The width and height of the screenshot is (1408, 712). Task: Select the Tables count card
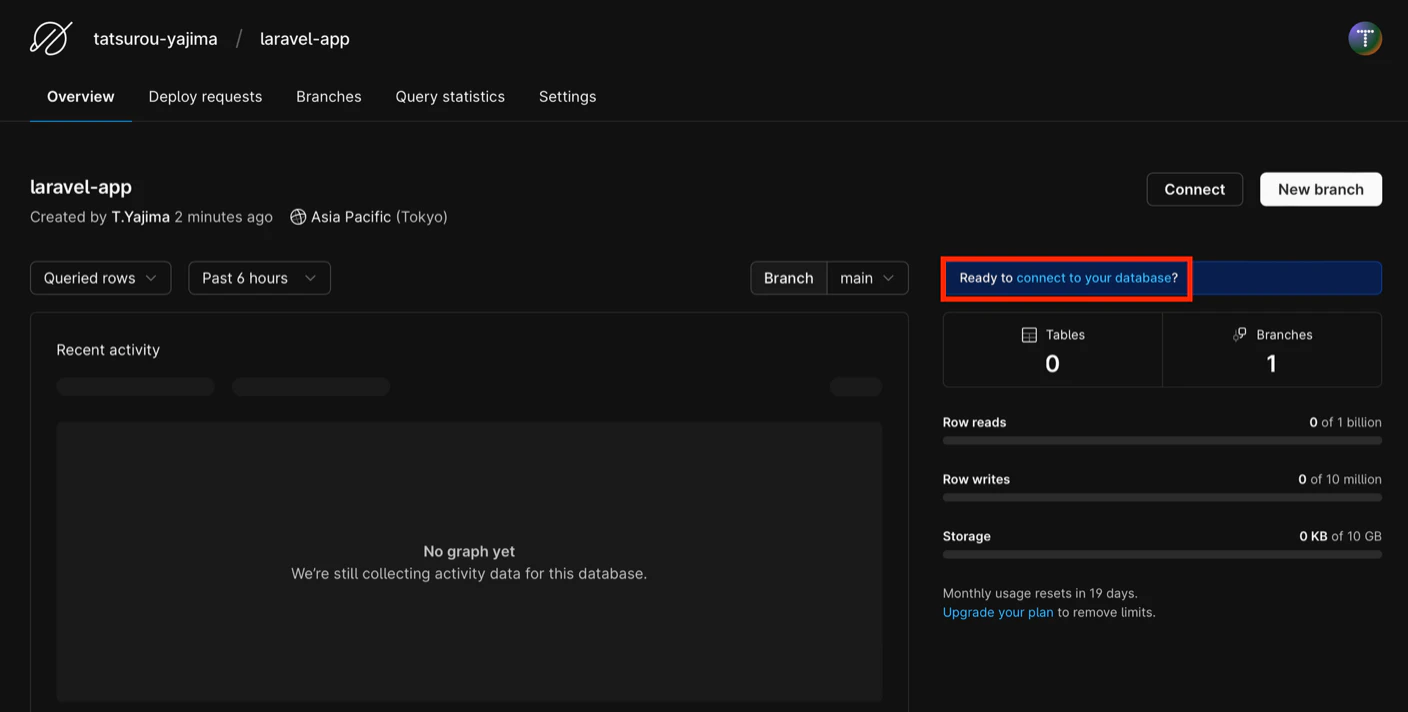[1052, 350]
